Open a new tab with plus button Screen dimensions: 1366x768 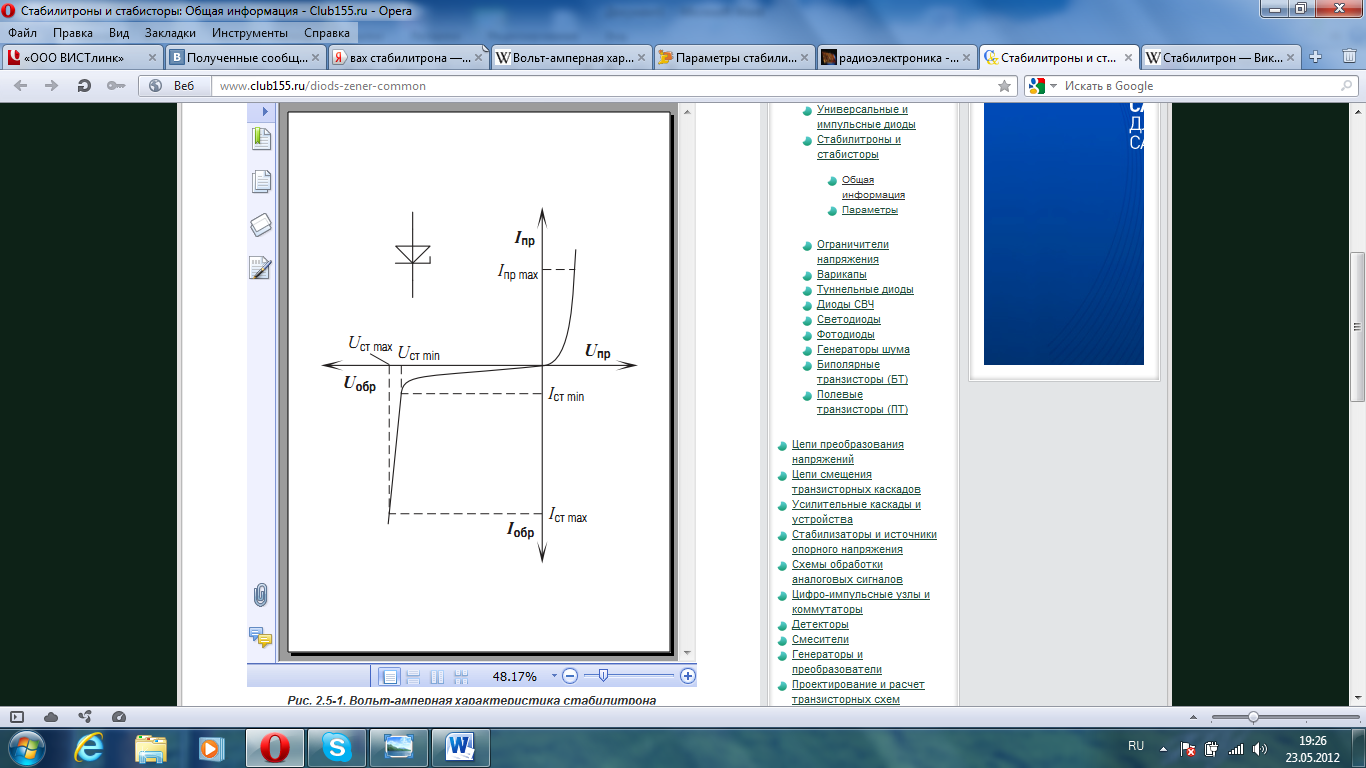pyautogui.click(x=1316, y=57)
